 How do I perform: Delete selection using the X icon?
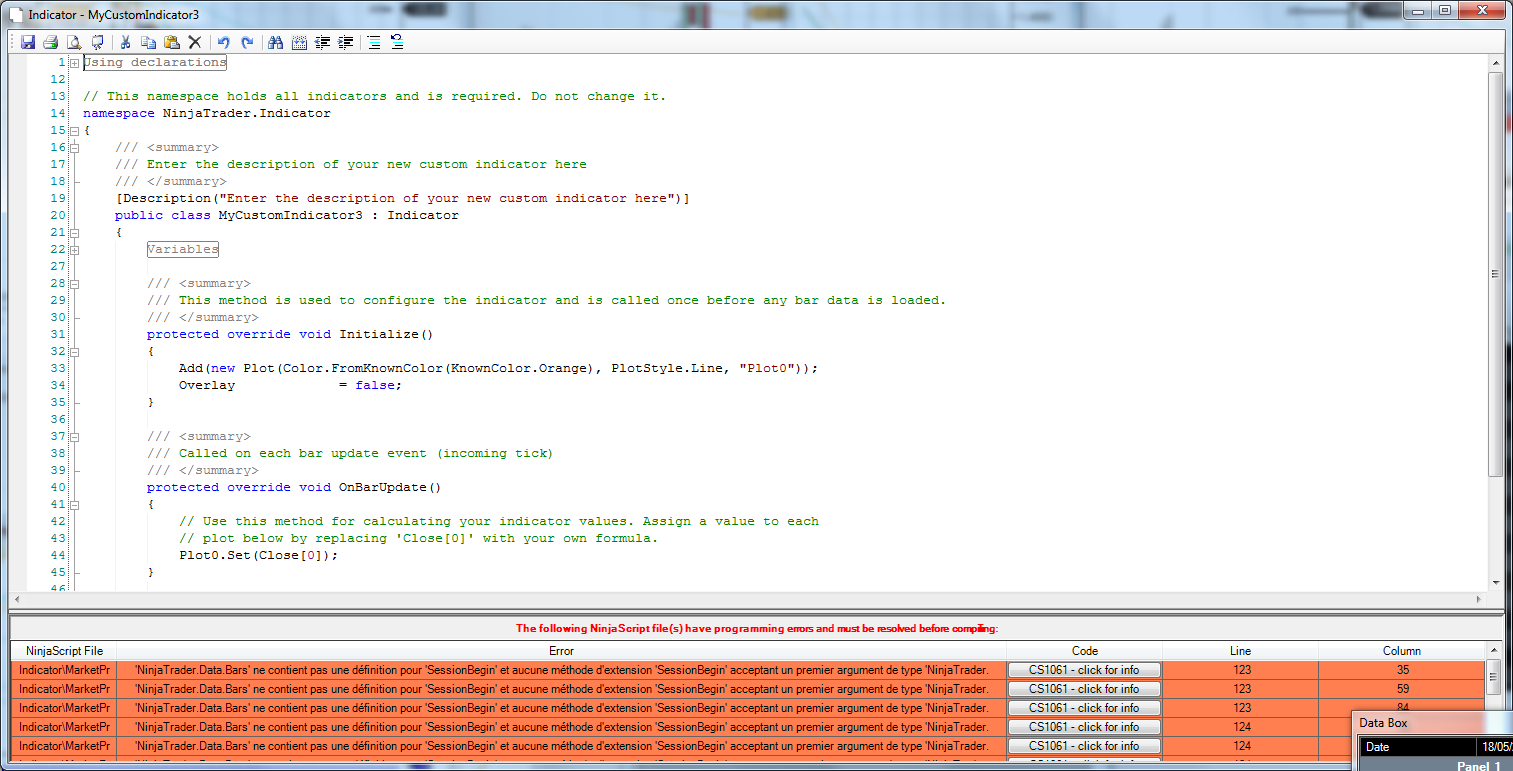coord(195,42)
